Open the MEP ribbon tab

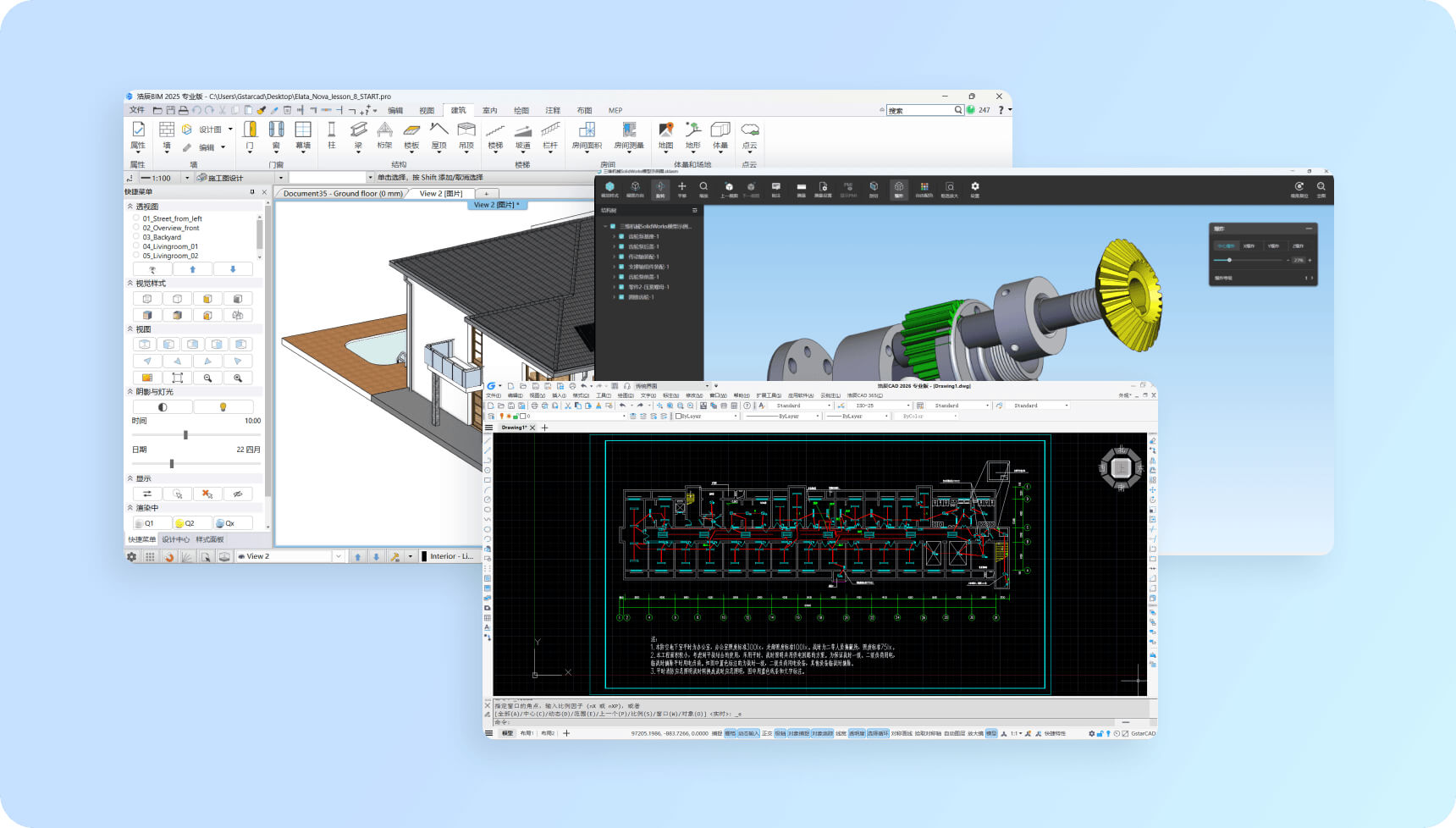(615, 110)
